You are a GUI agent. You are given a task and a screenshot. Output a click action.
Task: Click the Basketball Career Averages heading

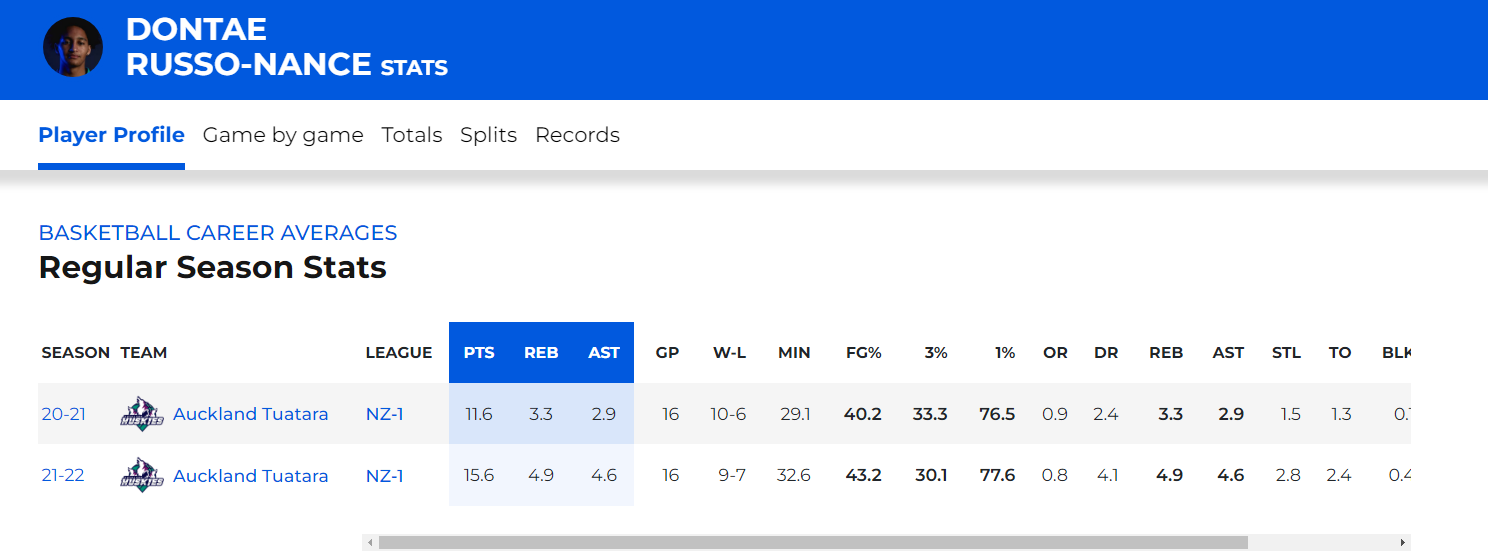pyautogui.click(x=217, y=233)
